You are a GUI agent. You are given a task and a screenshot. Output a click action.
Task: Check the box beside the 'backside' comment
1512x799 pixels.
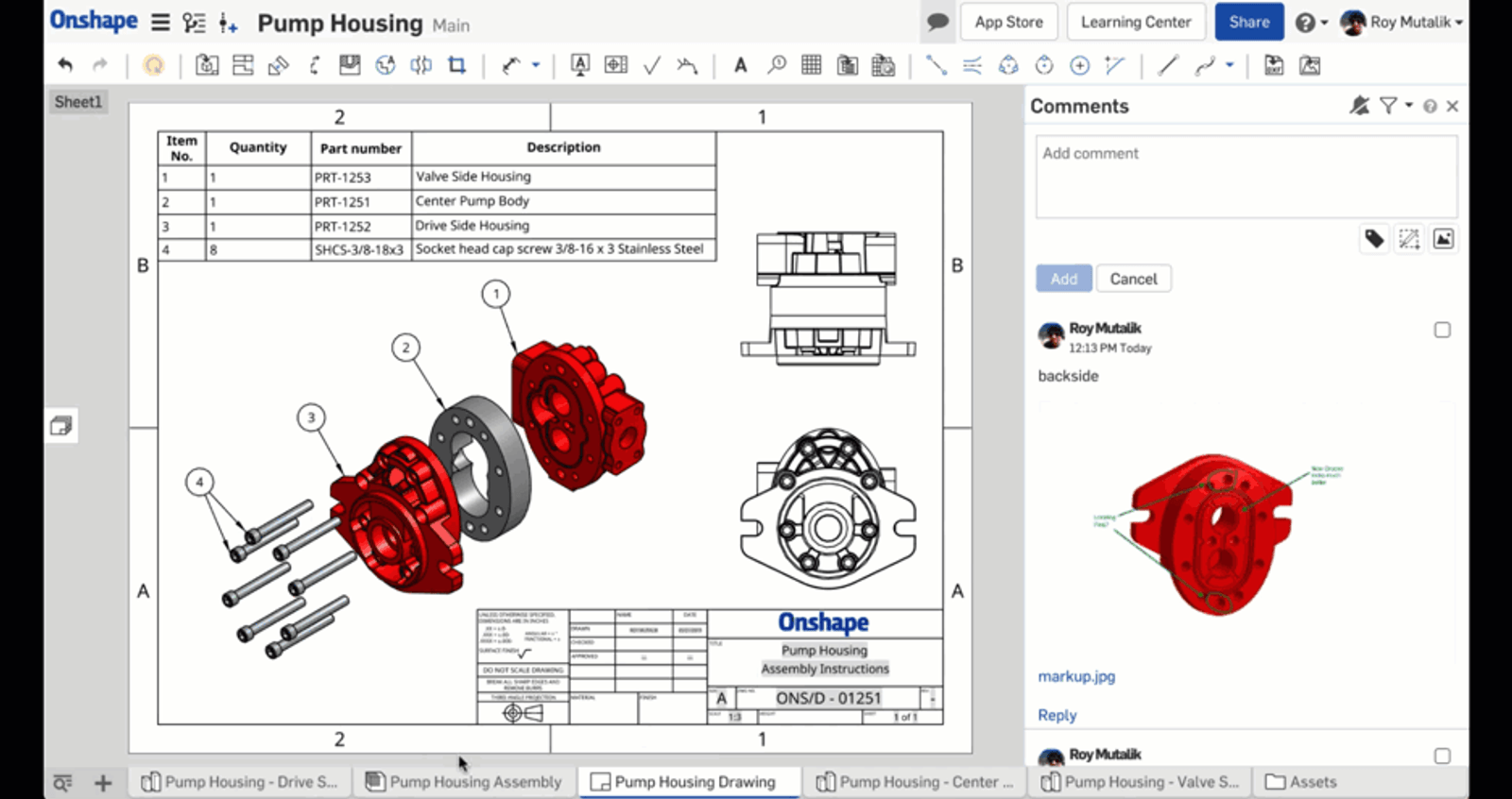coord(1442,330)
